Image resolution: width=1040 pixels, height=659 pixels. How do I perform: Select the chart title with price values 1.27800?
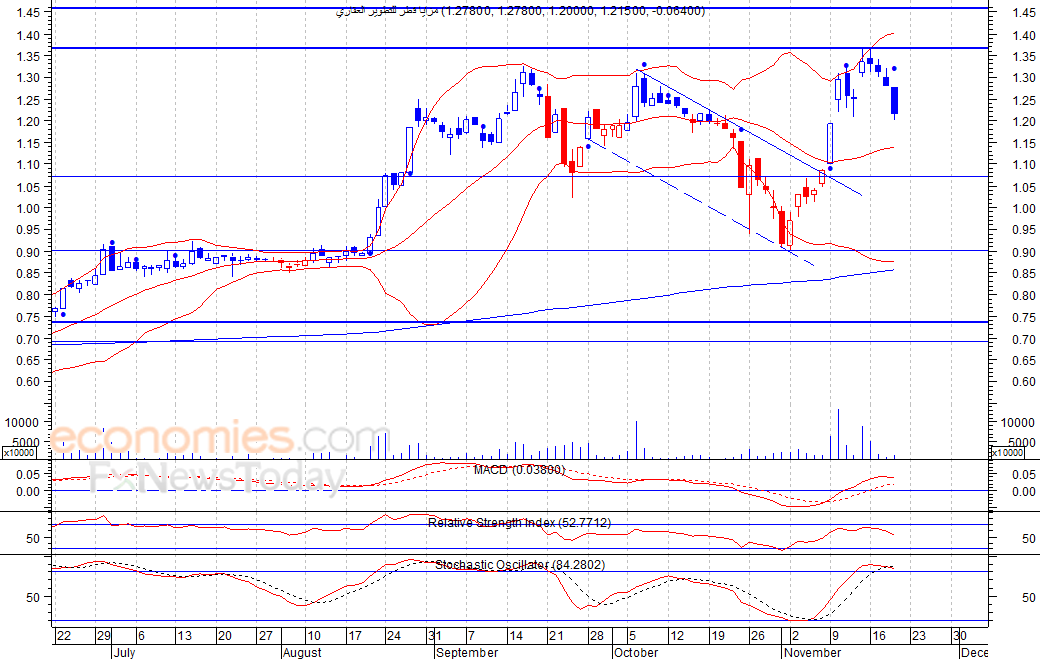[x=521, y=11]
